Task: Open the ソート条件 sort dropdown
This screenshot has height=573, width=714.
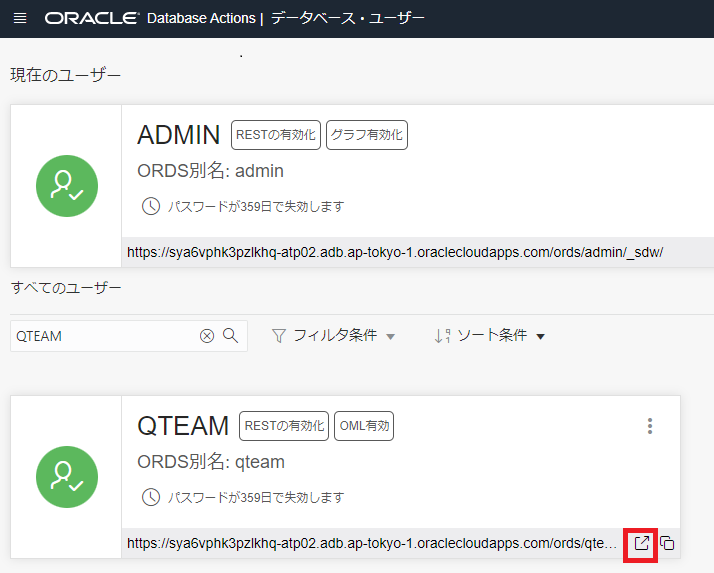Action: [489, 336]
